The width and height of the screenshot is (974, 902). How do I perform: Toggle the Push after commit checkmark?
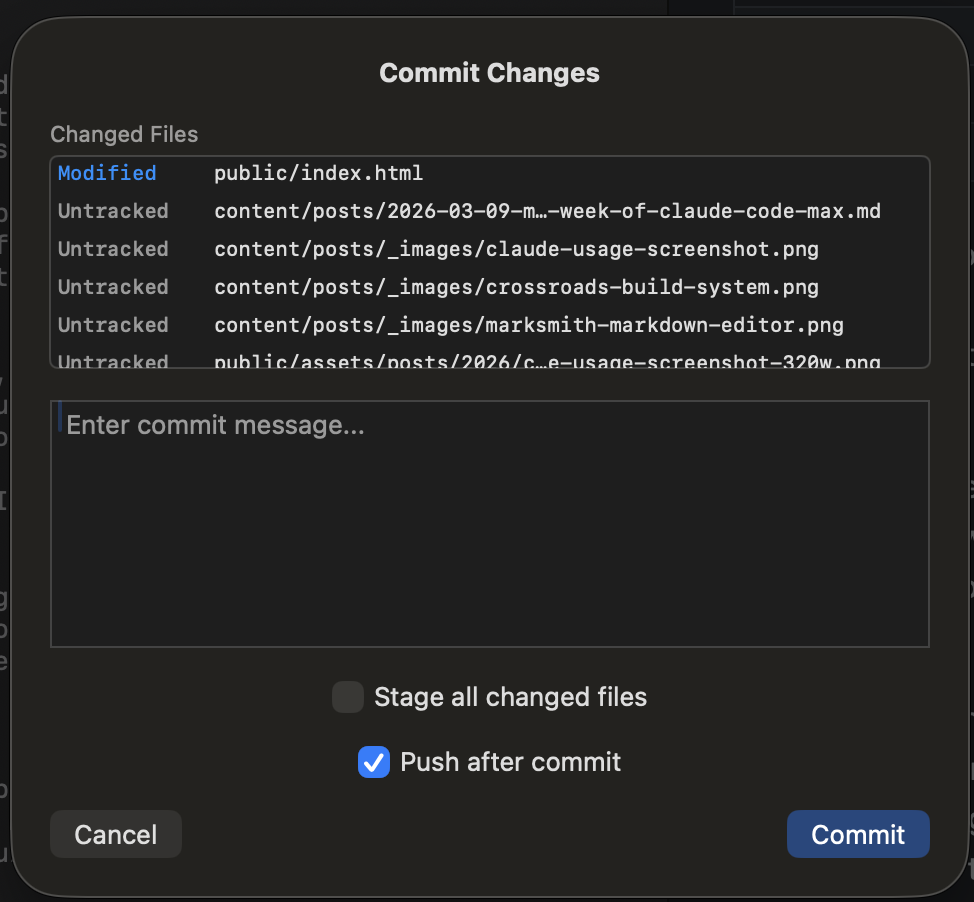click(x=373, y=762)
